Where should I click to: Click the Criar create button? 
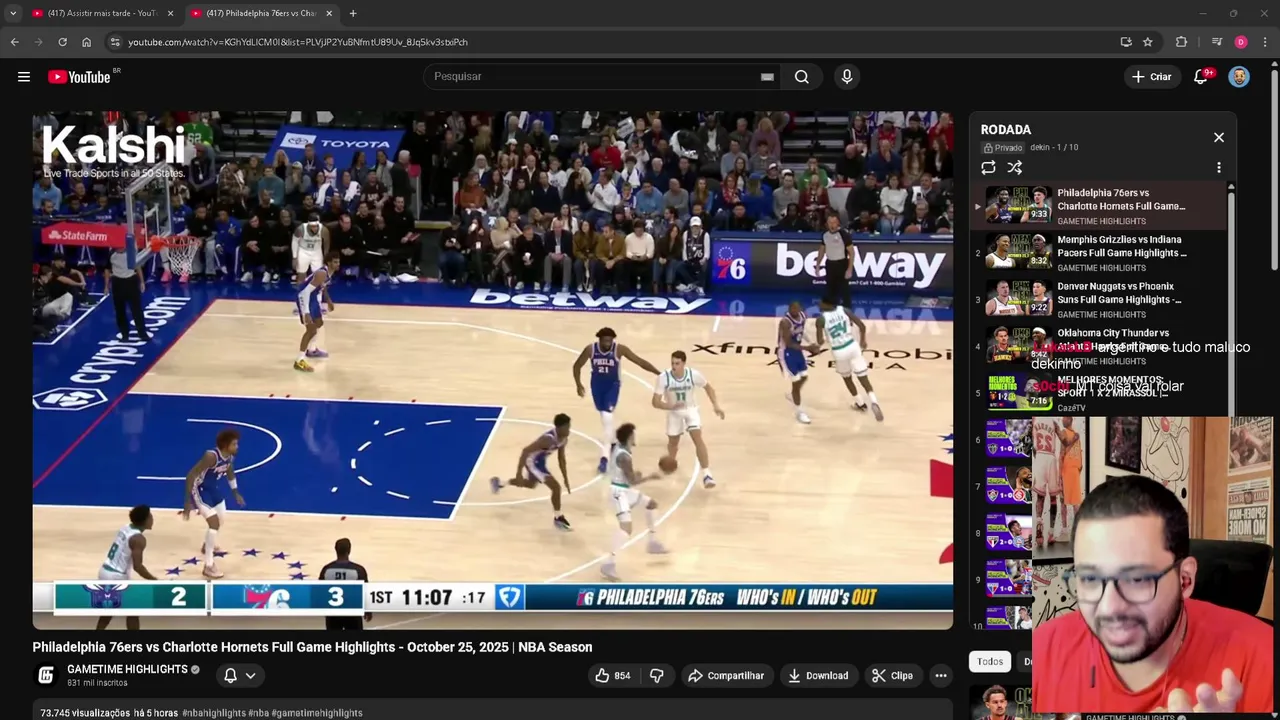point(1151,77)
